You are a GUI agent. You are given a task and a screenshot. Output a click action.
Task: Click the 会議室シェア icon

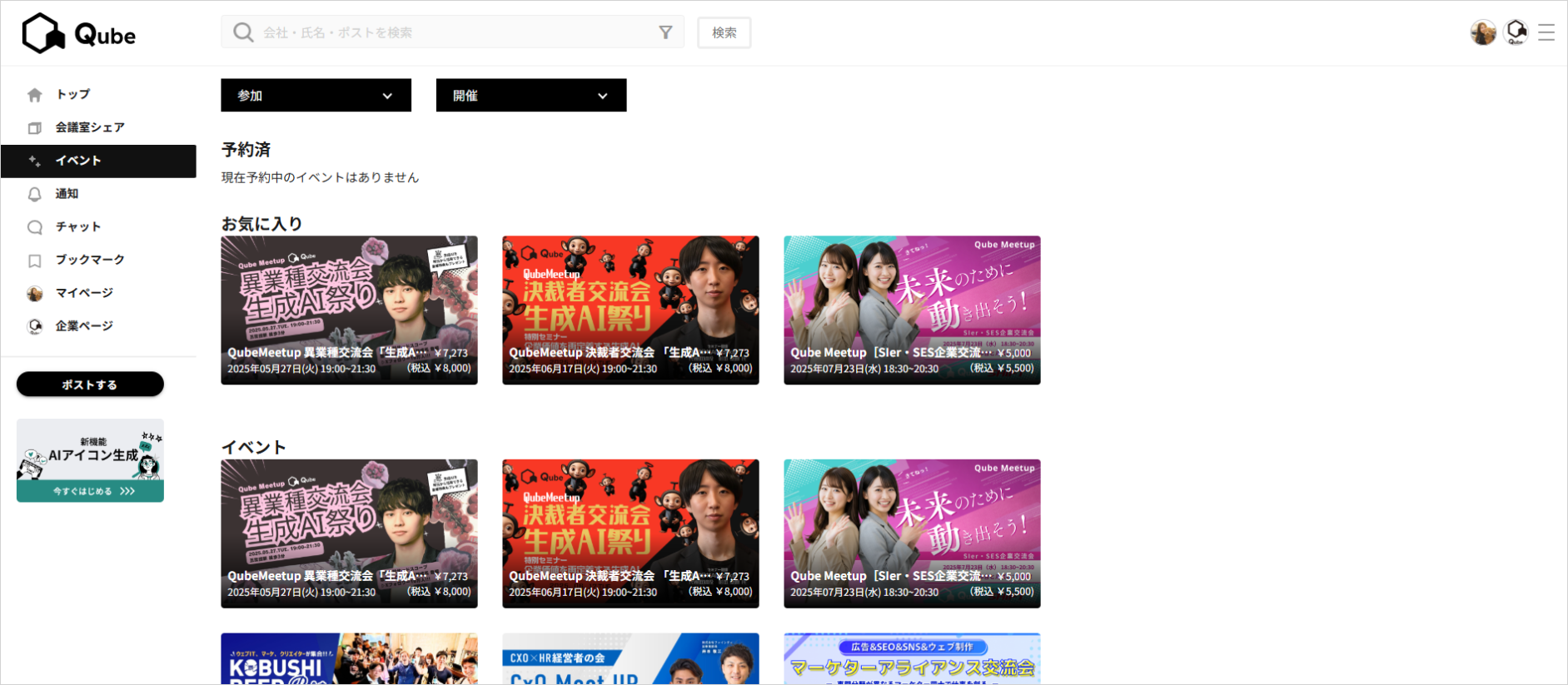point(35,128)
